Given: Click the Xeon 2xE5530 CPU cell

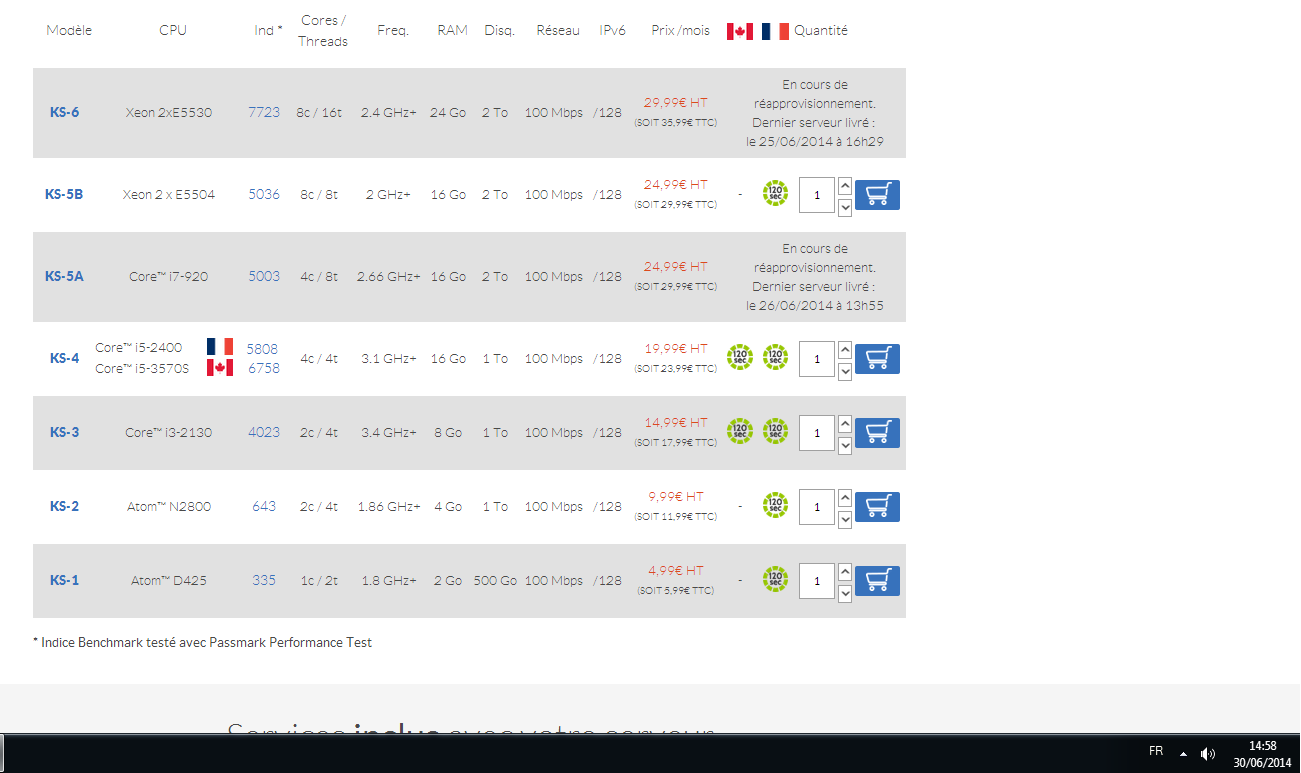Looking at the screenshot, I should click(169, 112).
